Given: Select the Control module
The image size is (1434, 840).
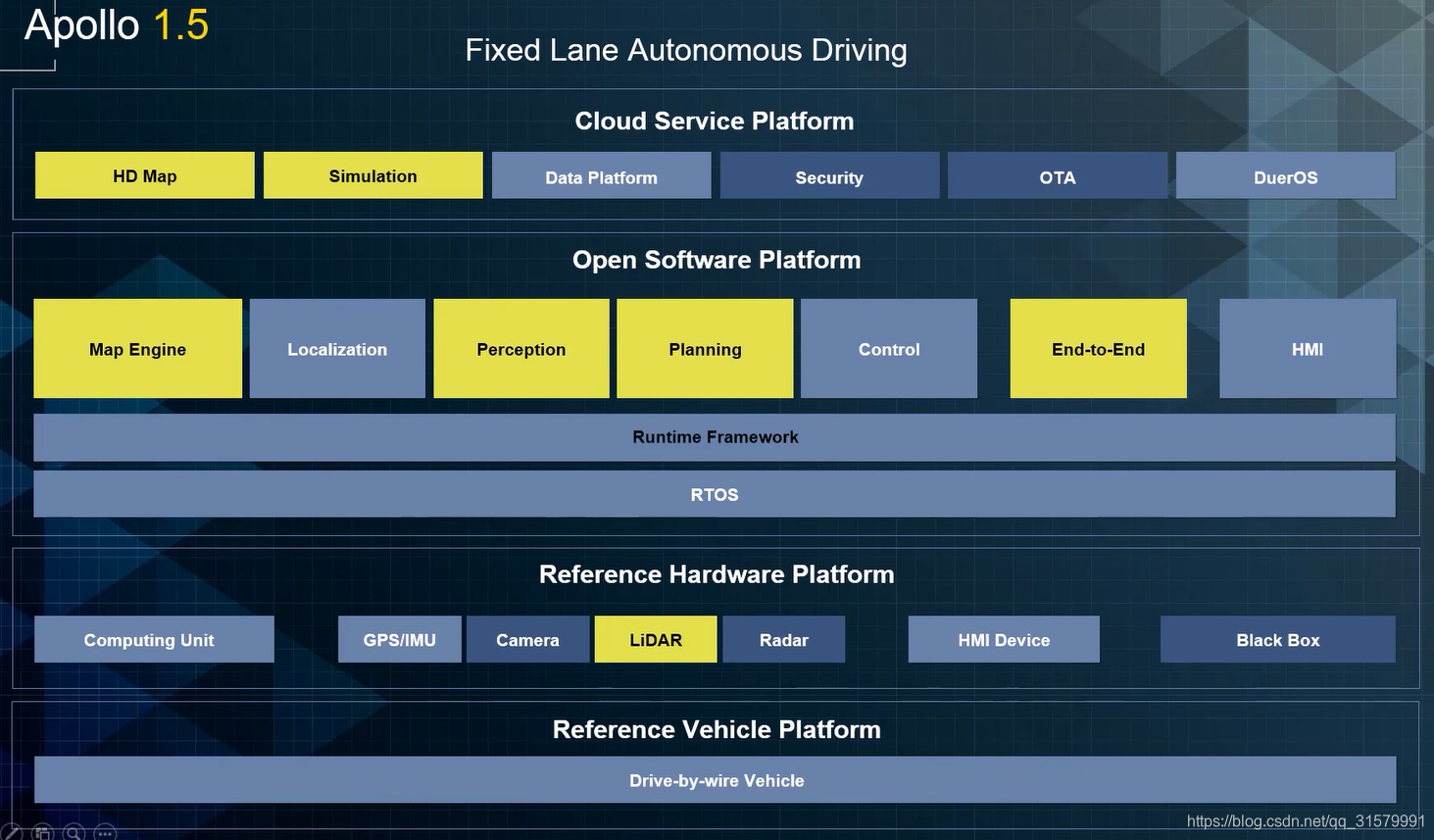Looking at the screenshot, I should (x=889, y=349).
